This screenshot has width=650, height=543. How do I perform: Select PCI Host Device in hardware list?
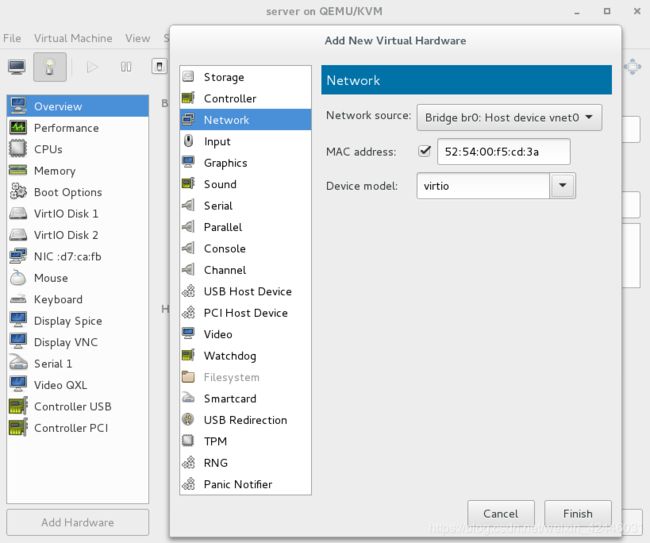(245, 313)
